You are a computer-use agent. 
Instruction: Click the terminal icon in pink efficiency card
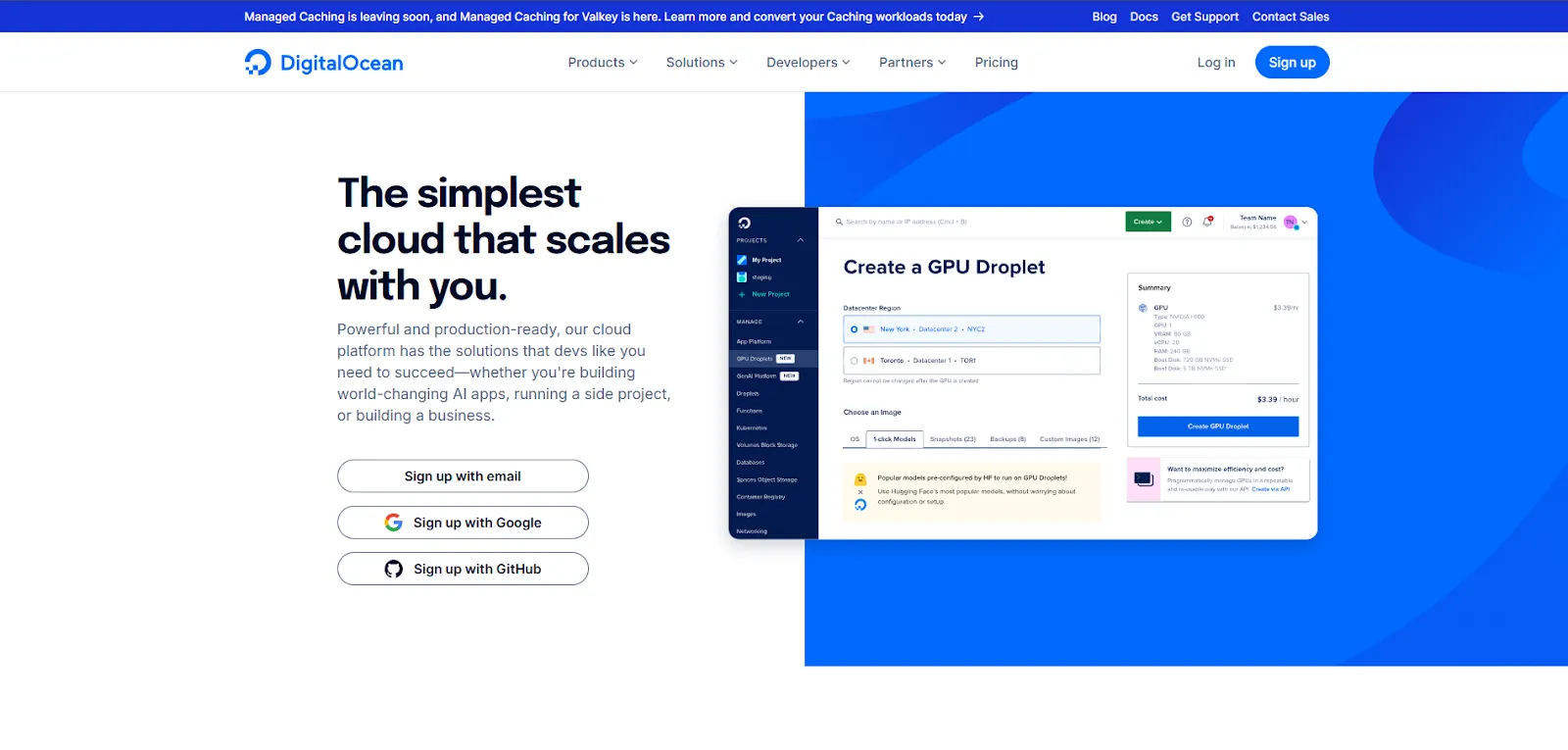tap(1144, 479)
